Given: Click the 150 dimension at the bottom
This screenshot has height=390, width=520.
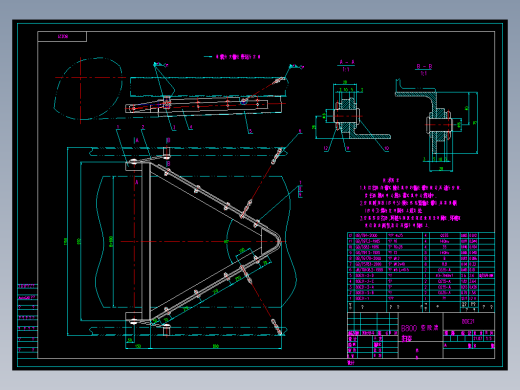Looking at the screenshot, I should [138, 346].
